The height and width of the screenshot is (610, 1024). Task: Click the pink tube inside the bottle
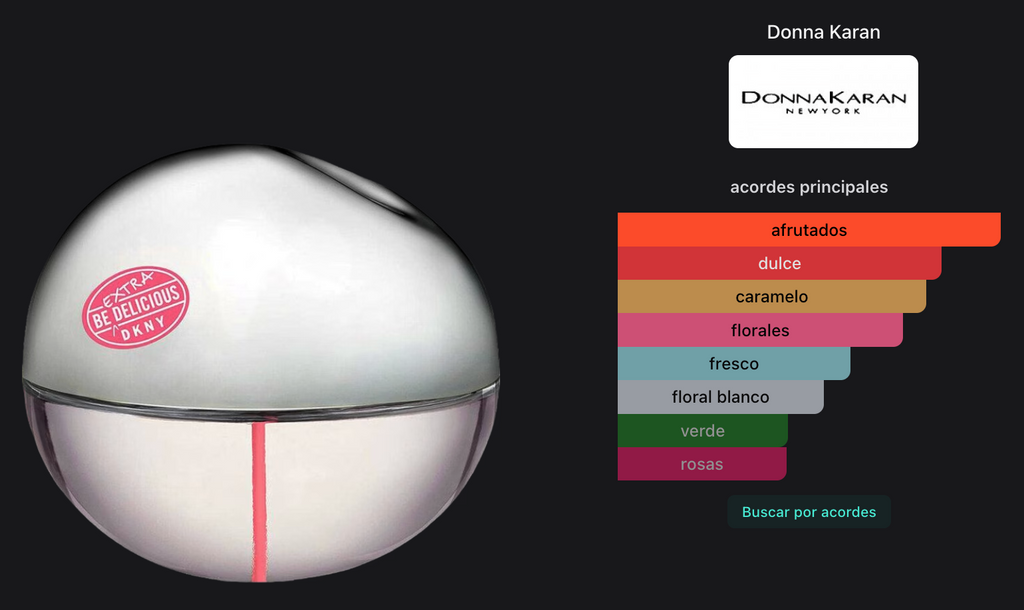pyautogui.click(x=259, y=502)
